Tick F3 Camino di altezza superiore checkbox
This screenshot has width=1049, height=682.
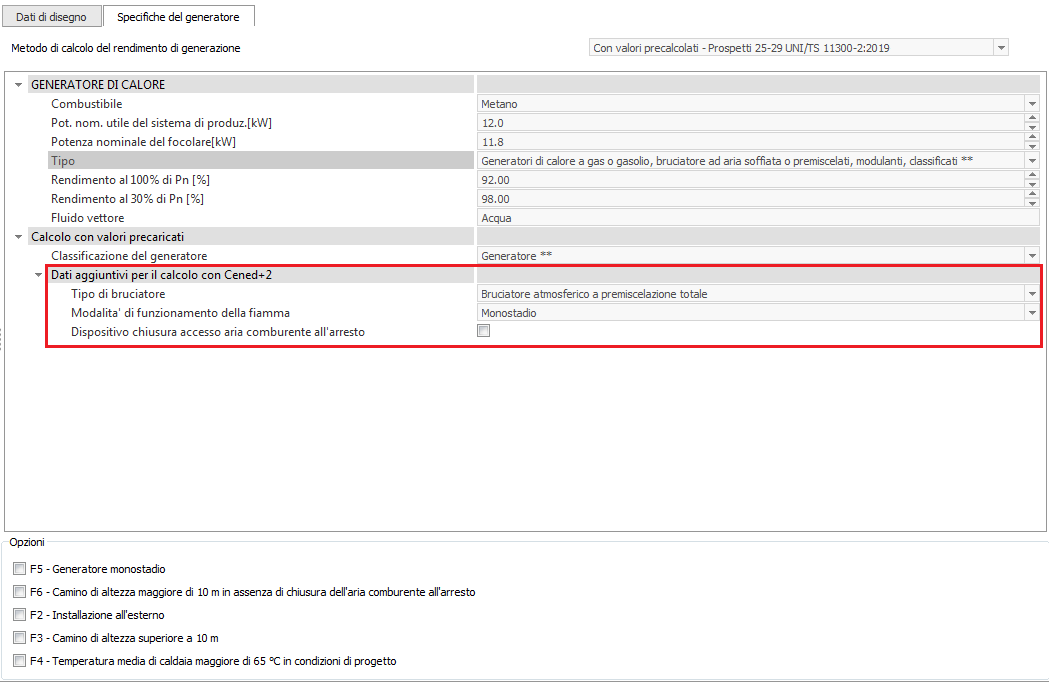pyautogui.click(x=19, y=638)
